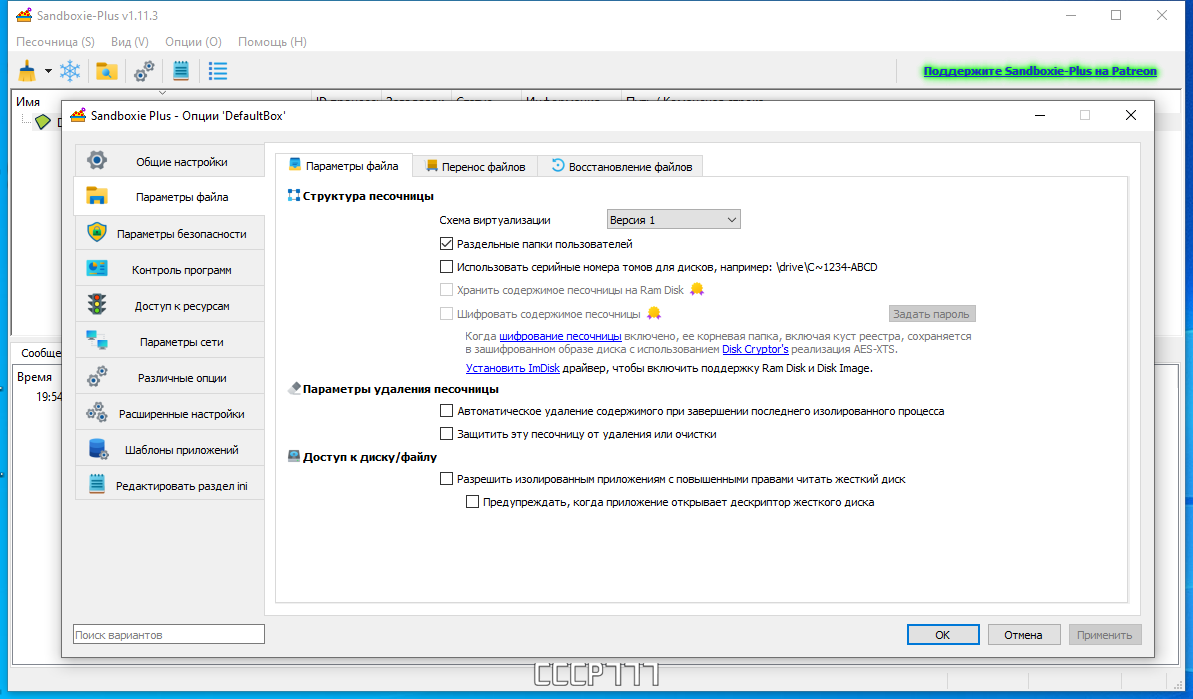1193x699 pixels.
Task: Open global settings gears icon in toolbar
Action: click(x=144, y=71)
